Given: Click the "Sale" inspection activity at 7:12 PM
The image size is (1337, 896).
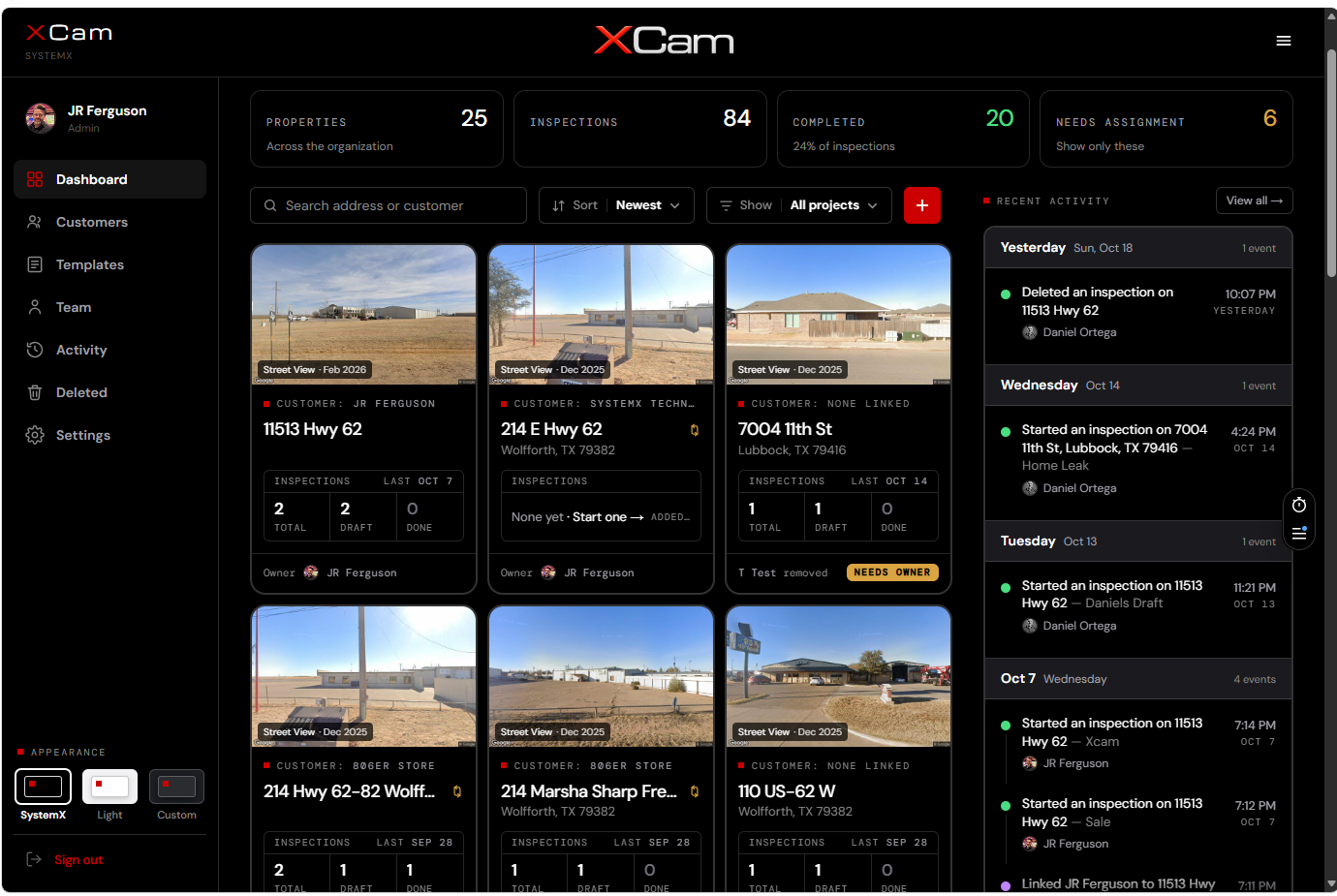Looking at the screenshot, I should [x=1138, y=823].
